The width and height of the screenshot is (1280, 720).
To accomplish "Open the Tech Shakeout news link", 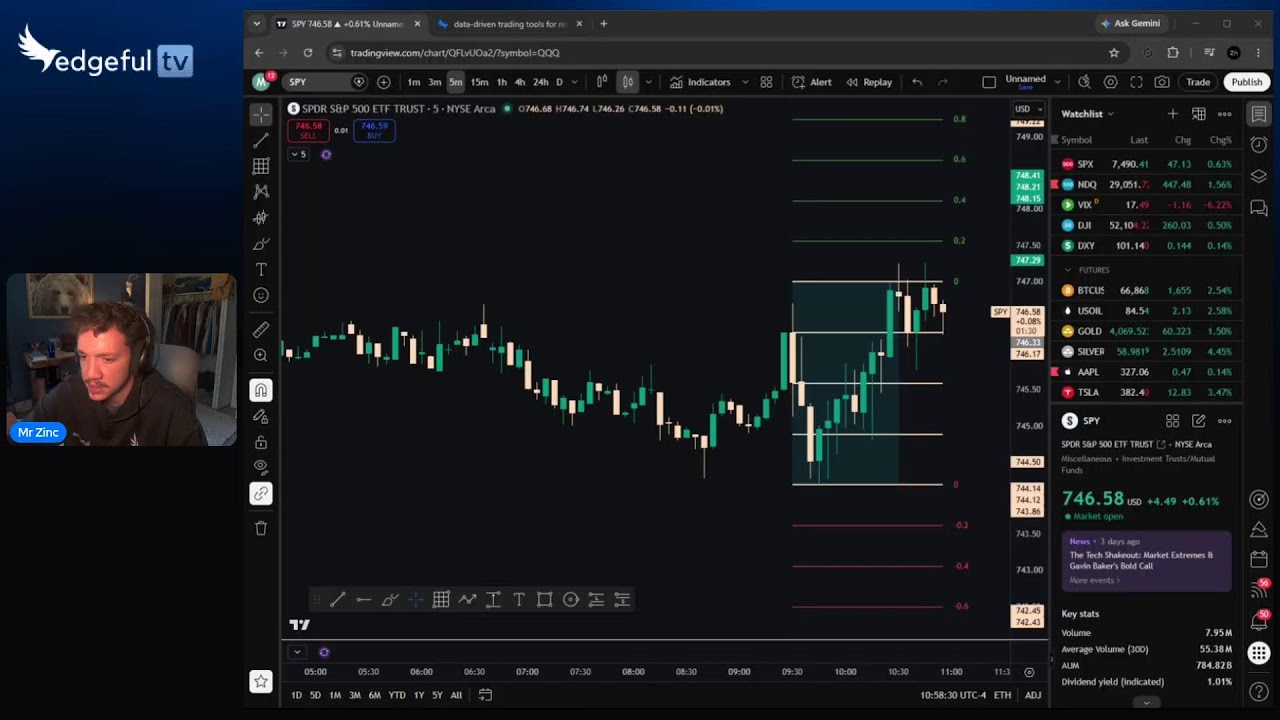I will tap(1141, 560).
